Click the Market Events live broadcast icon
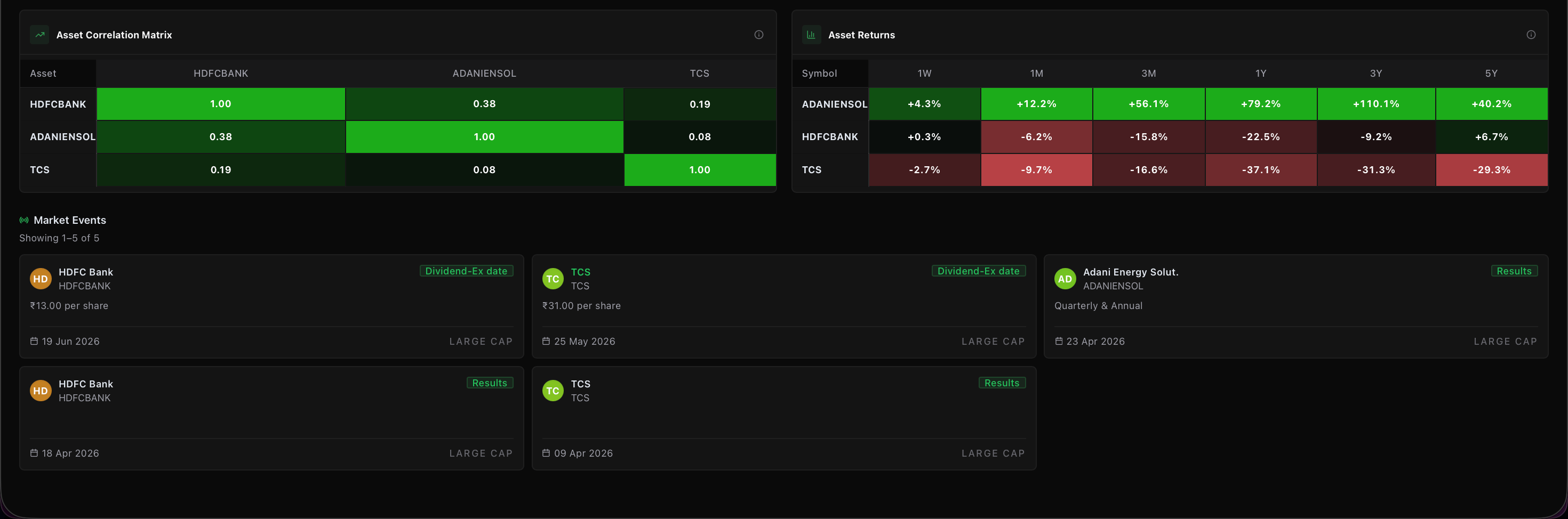Viewport: 1568px width, 519px height. 25,220
